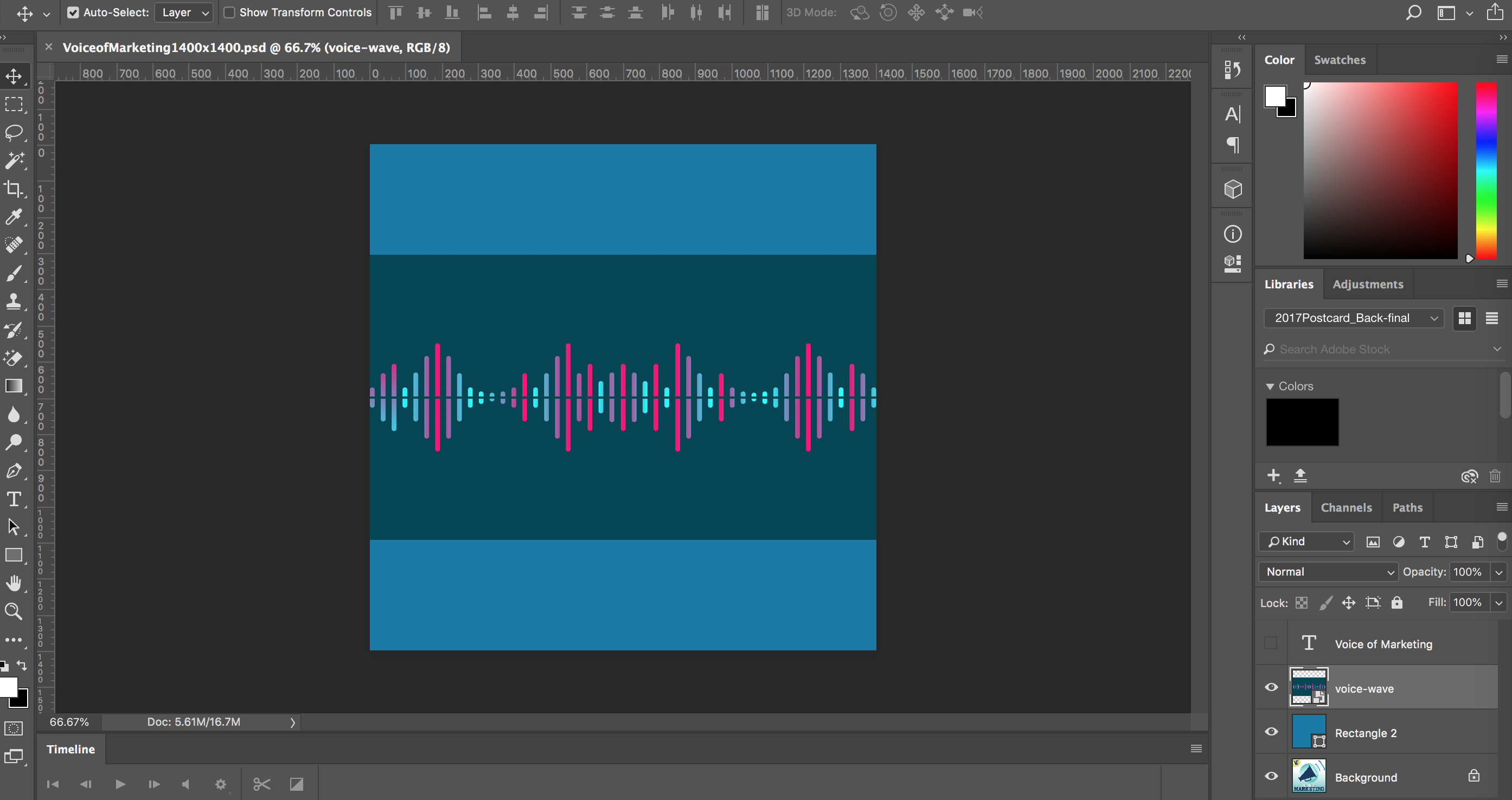
Task: Select the Hand tool
Action: coord(14,583)
